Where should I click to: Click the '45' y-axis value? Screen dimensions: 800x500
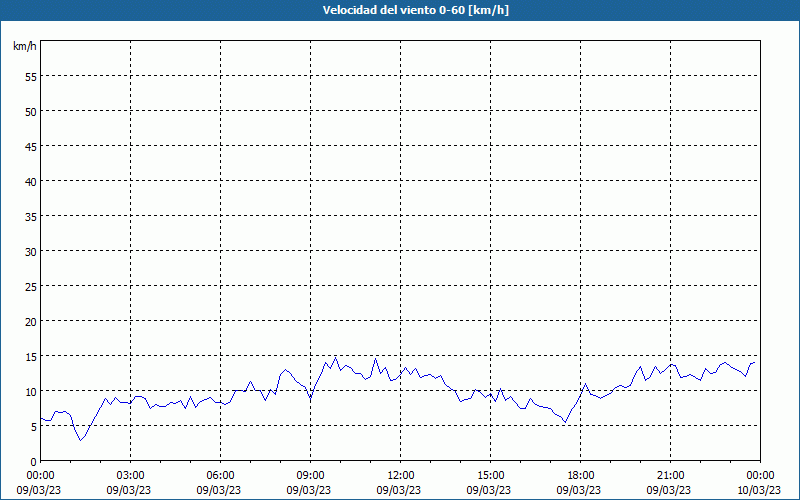click(31, 146)
